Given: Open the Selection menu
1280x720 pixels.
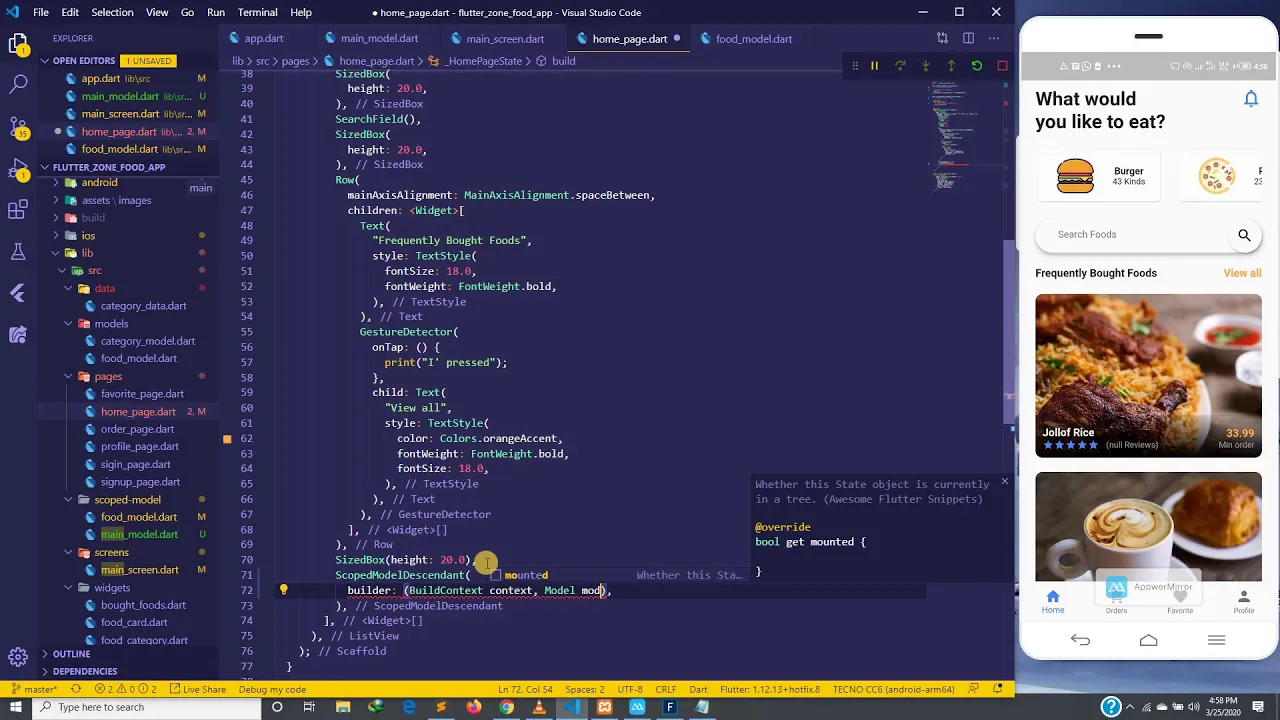Looking at the screenshot, I should pos(112,12).
